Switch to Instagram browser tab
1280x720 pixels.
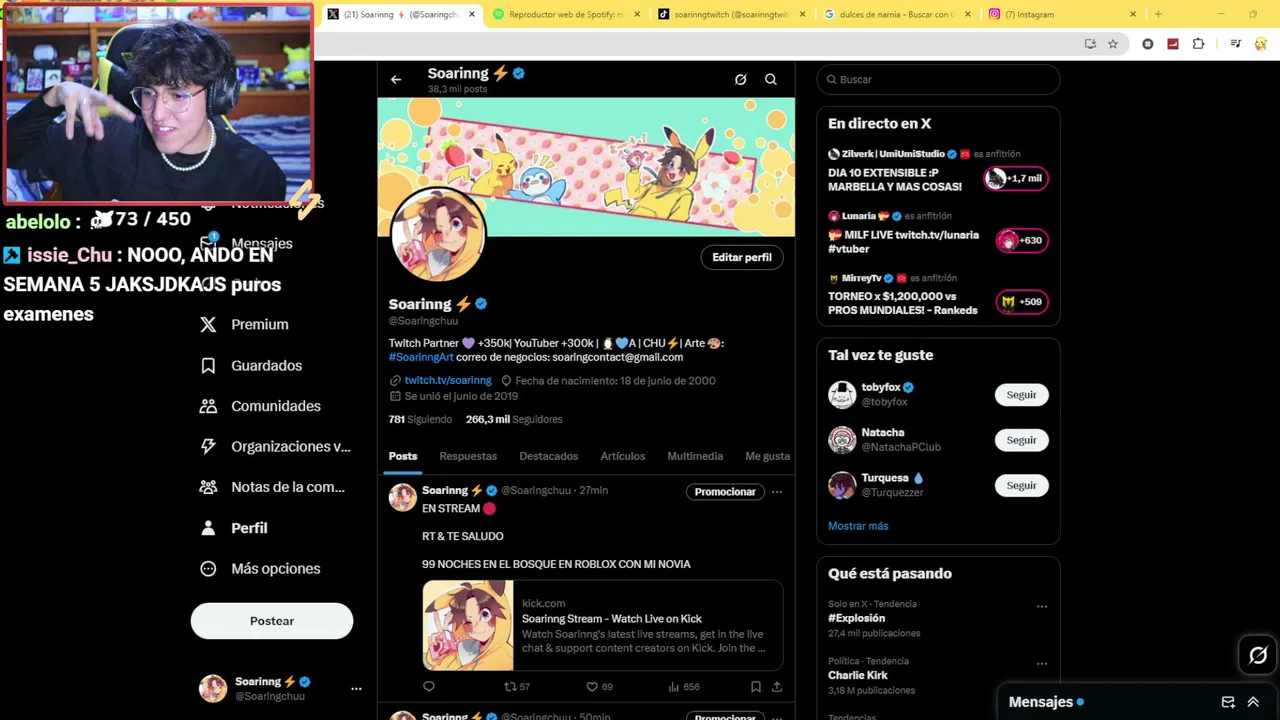pyautogui.click(x=1062, y=15)
